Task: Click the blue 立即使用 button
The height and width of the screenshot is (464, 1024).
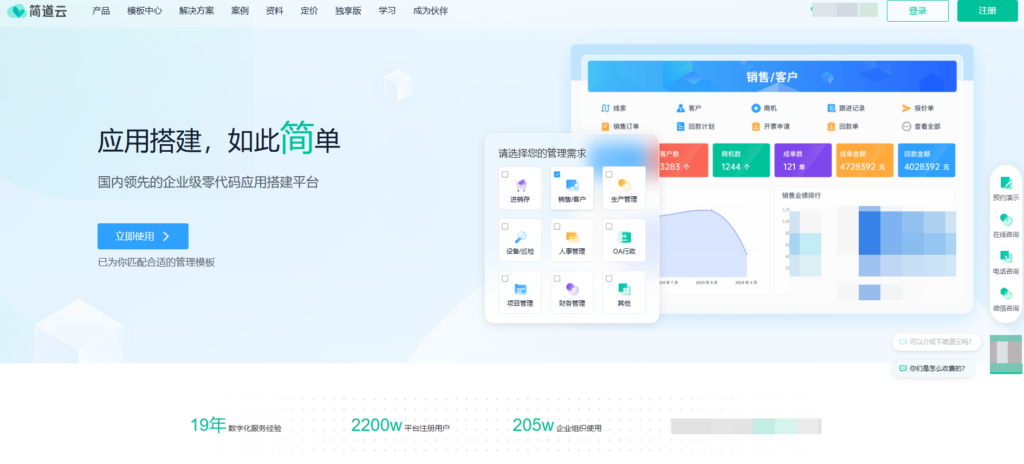Action: pos(142,236)
